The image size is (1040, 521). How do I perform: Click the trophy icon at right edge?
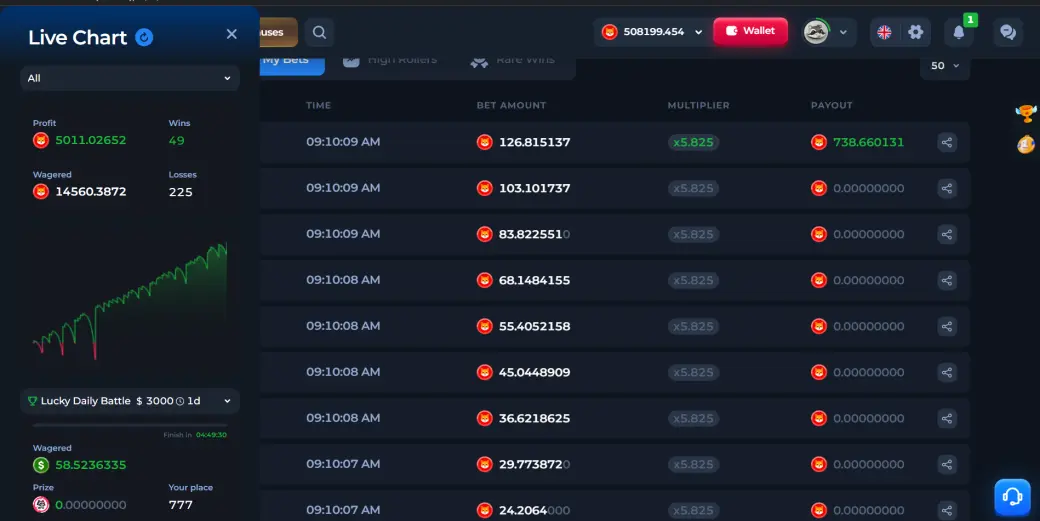pyautogui.click(x=1026, y=113)
